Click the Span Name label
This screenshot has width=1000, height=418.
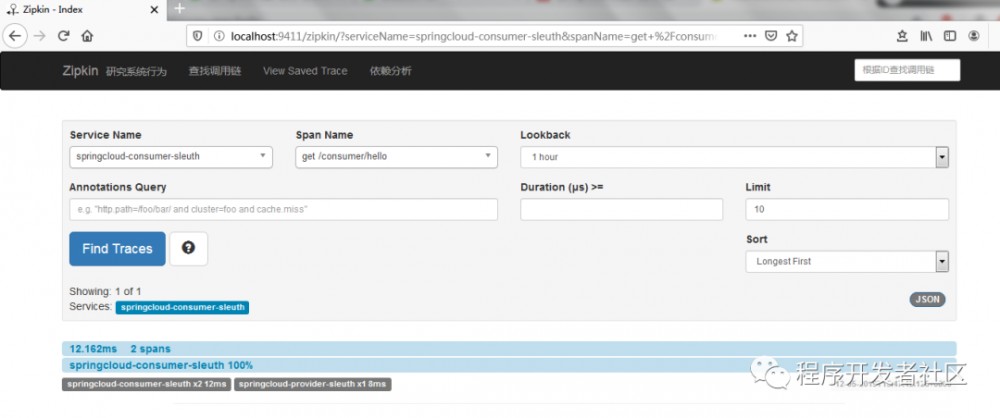(x=324, y=135)
